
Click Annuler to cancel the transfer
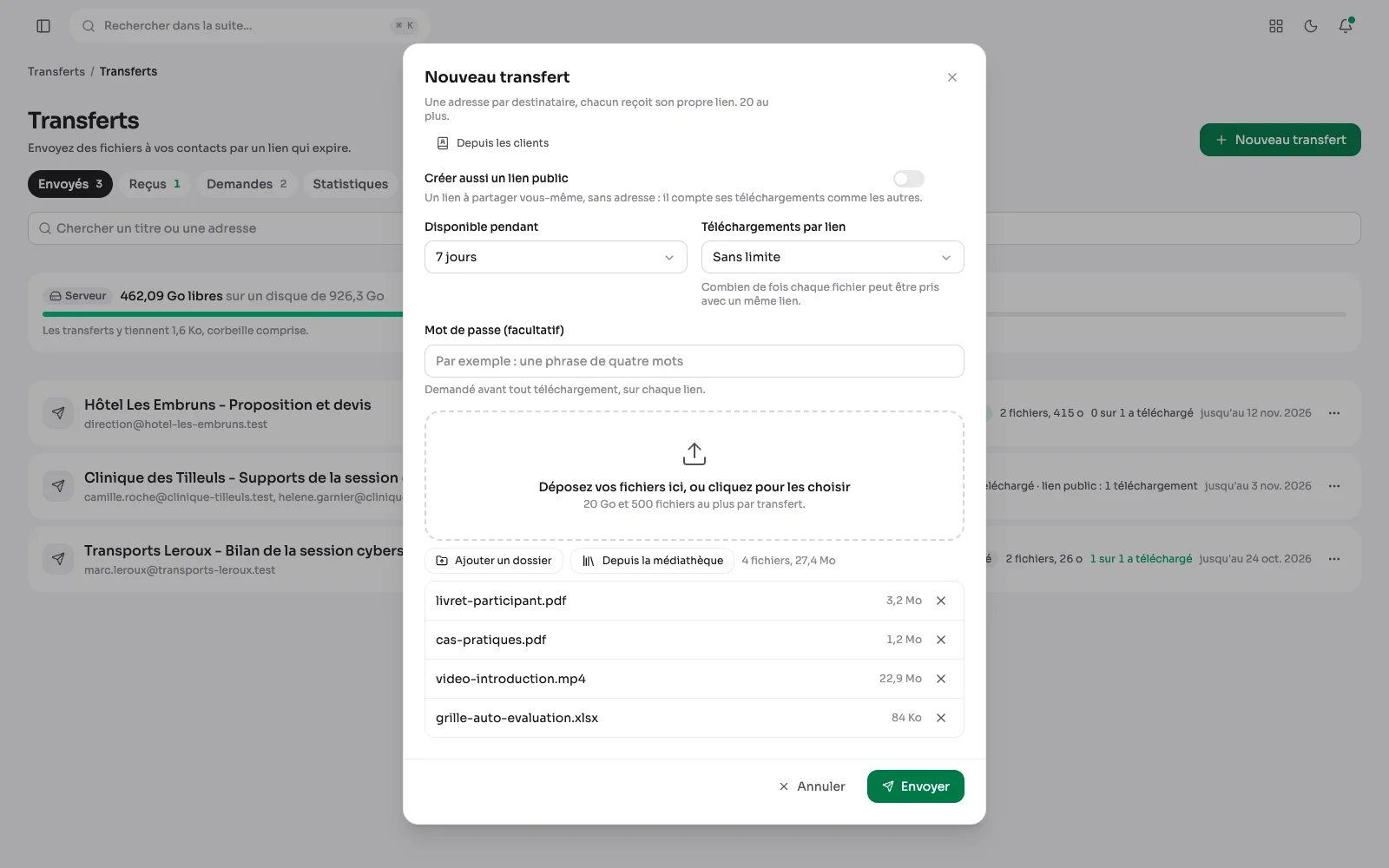click(x=812, y=786)
